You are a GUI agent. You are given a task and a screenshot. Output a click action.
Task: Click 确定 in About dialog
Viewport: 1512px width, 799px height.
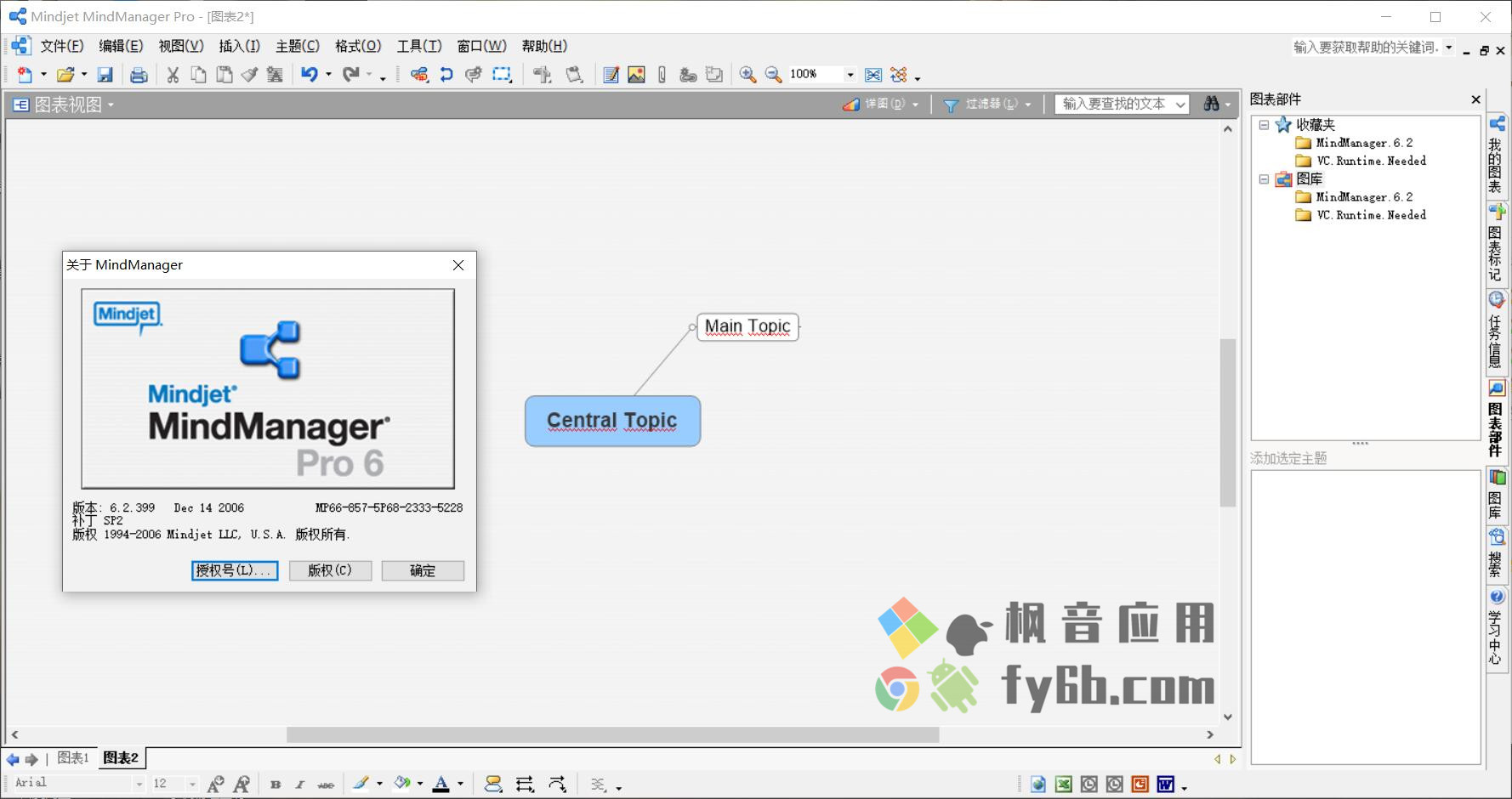pos(423,570)
